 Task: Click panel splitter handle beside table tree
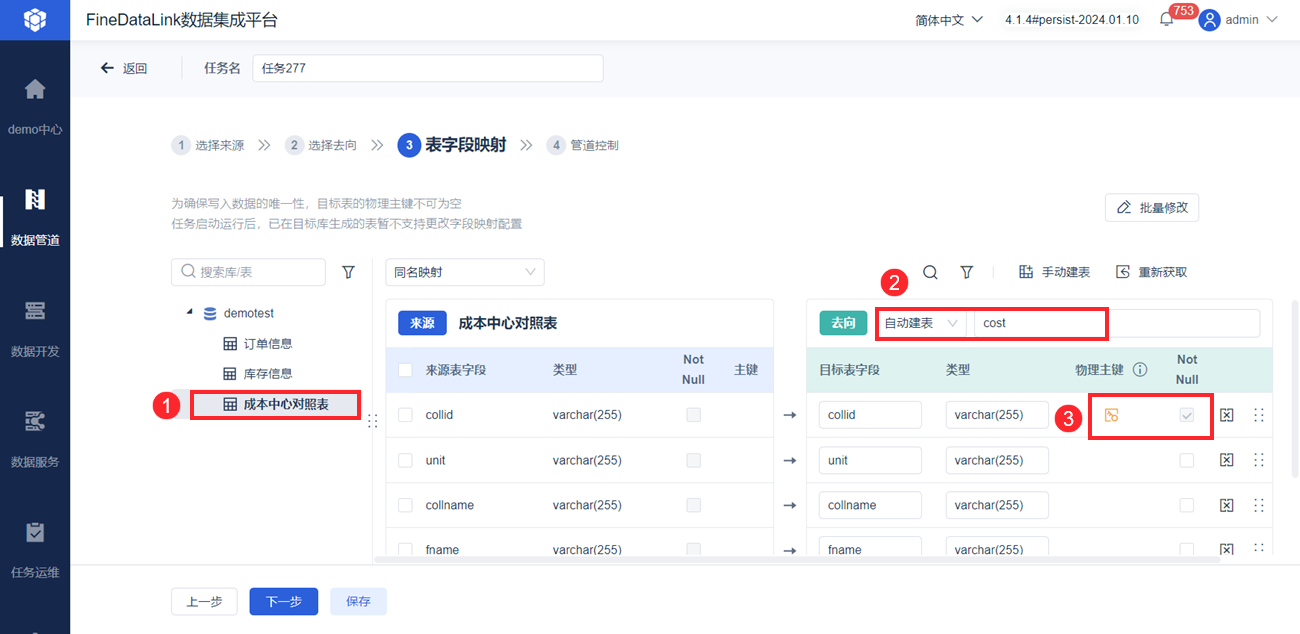(372, 421)
